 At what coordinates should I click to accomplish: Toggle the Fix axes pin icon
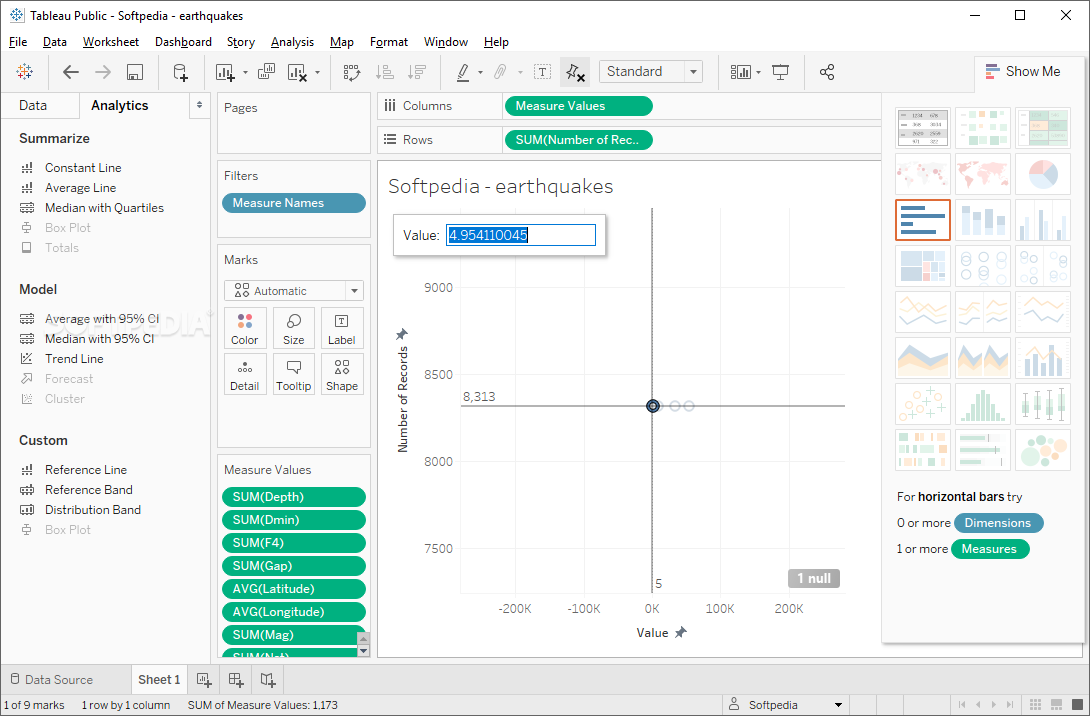click(575, 72)
